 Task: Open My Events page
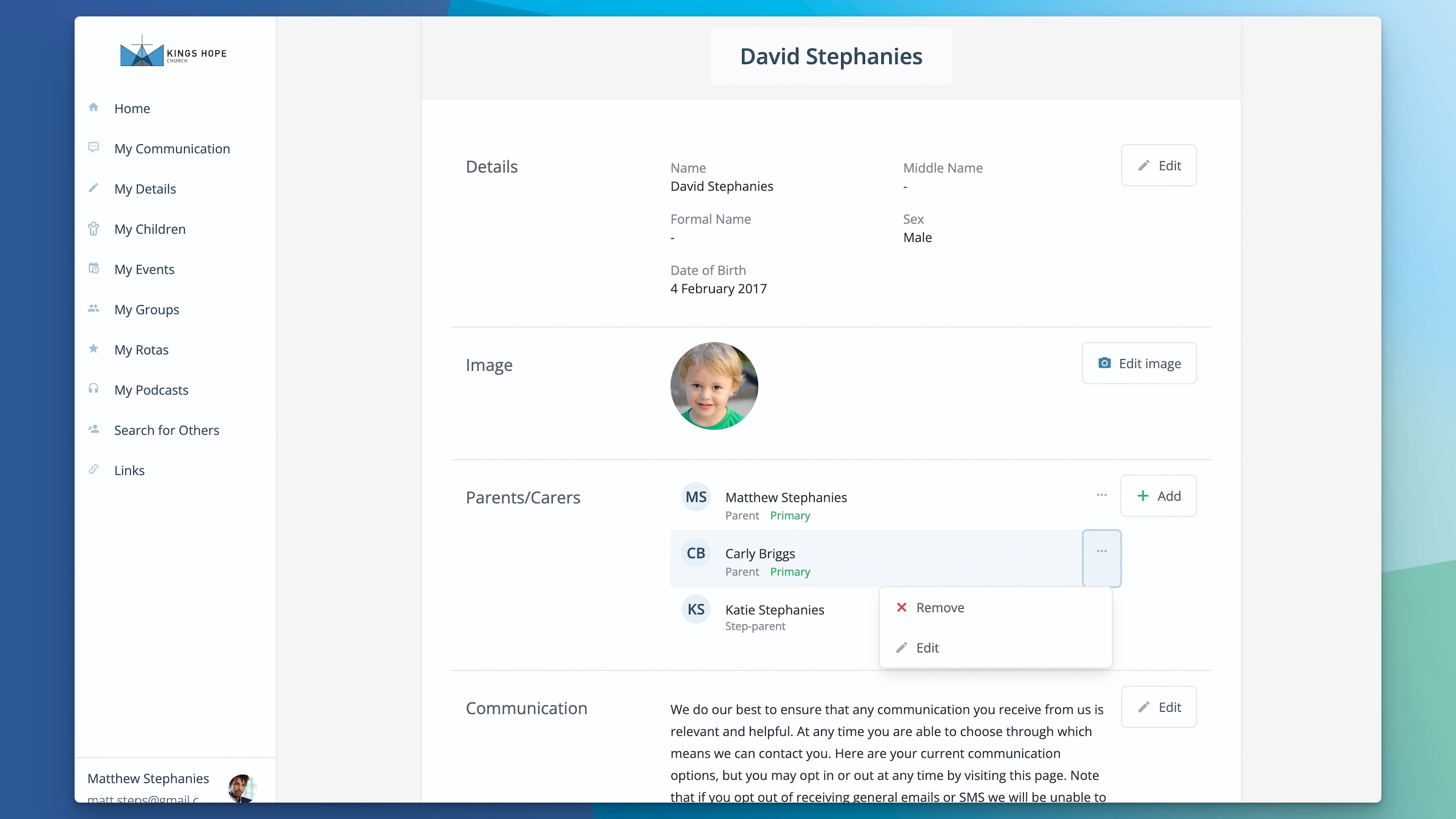pos(144,269)
